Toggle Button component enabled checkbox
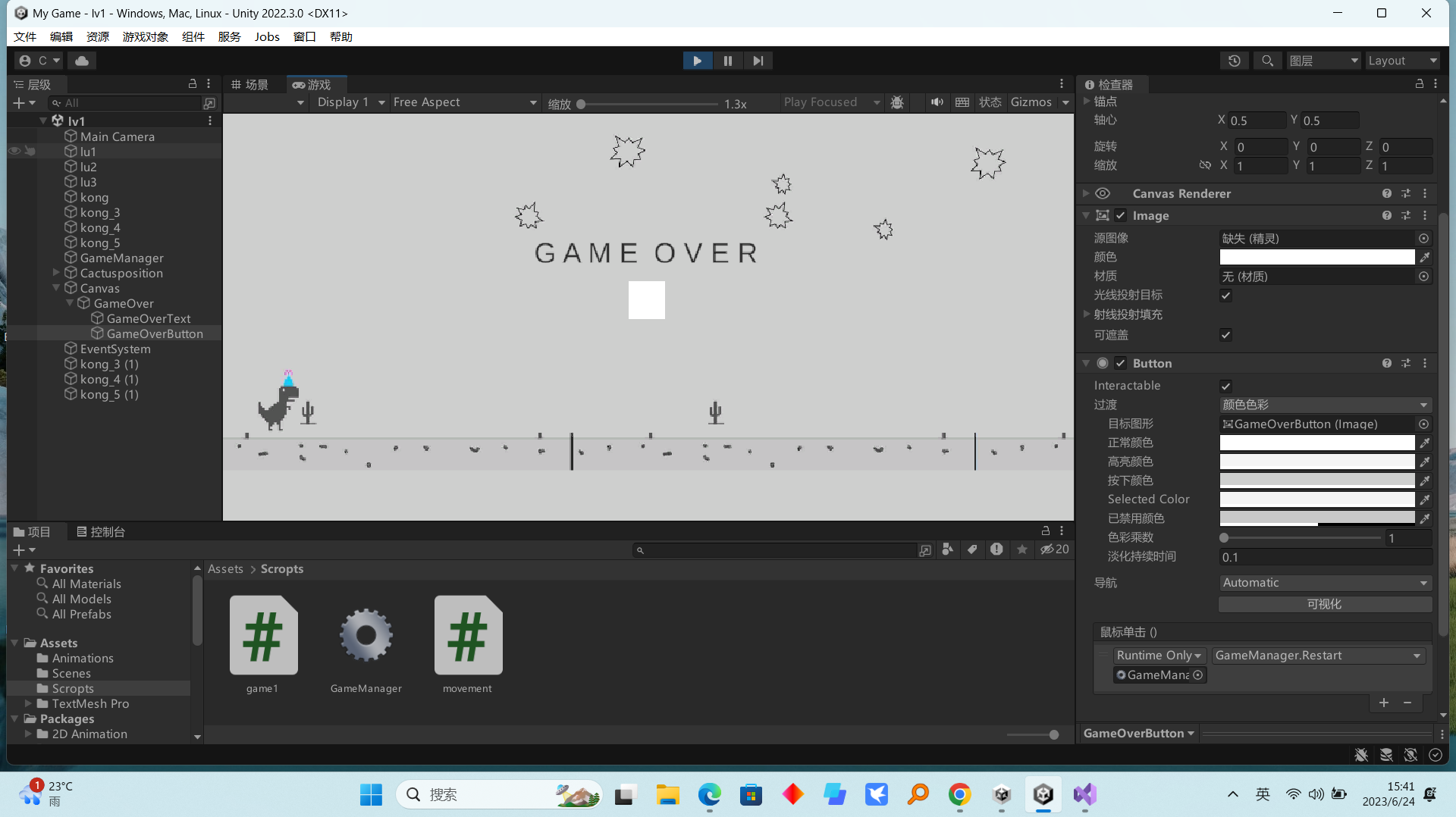The width and height of the screenshot is (1456, 817). [x=1121, y=364]
